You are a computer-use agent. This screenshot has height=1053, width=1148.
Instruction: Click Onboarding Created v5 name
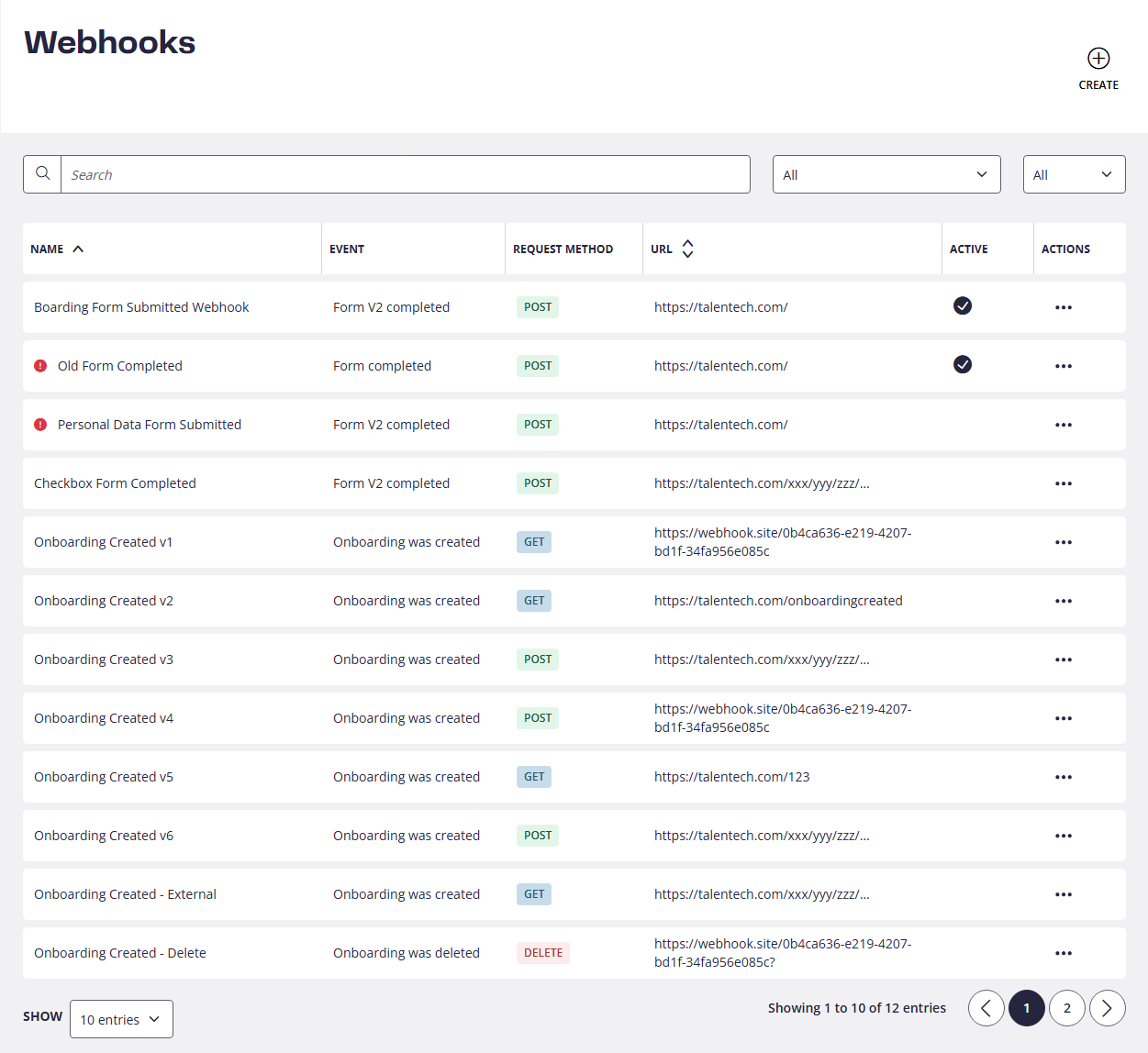(104, 777)
